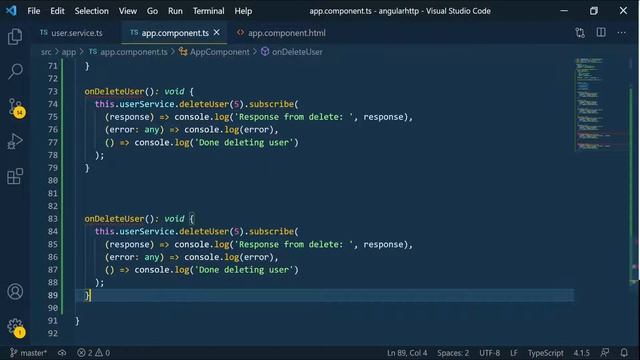Image resolution: width=640 pixels, height=360 pixels.
Task: Click line number 91 in gutter
Action: coord(53,321)
